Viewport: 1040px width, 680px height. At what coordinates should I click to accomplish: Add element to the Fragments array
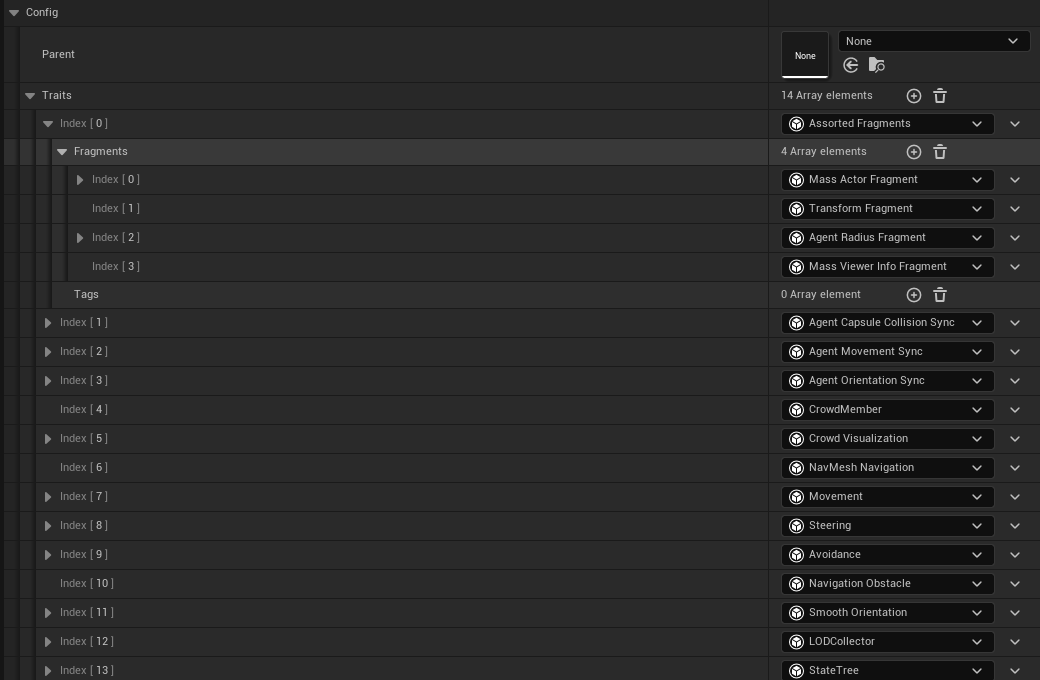913,152
